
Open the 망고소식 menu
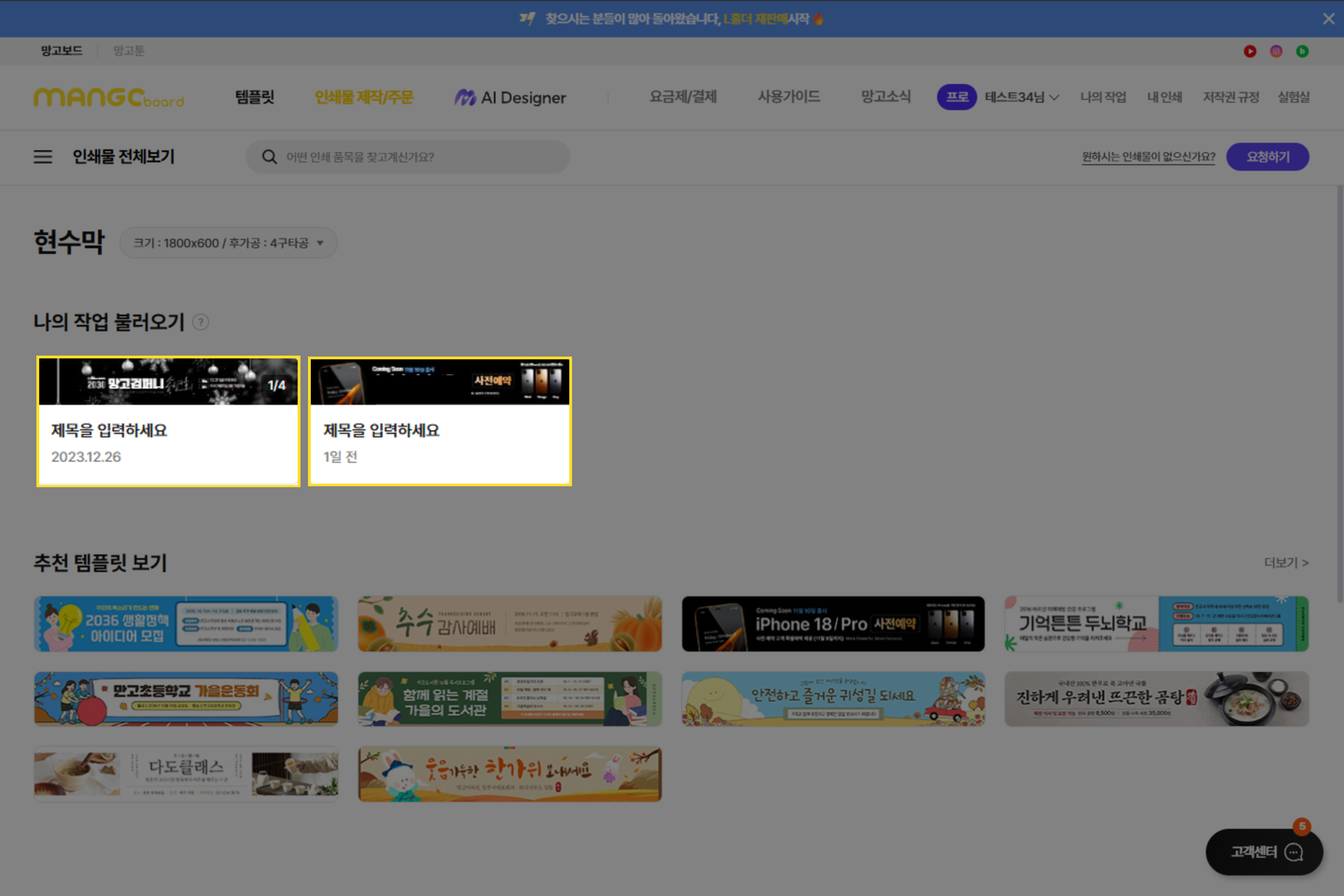point(886,97)
